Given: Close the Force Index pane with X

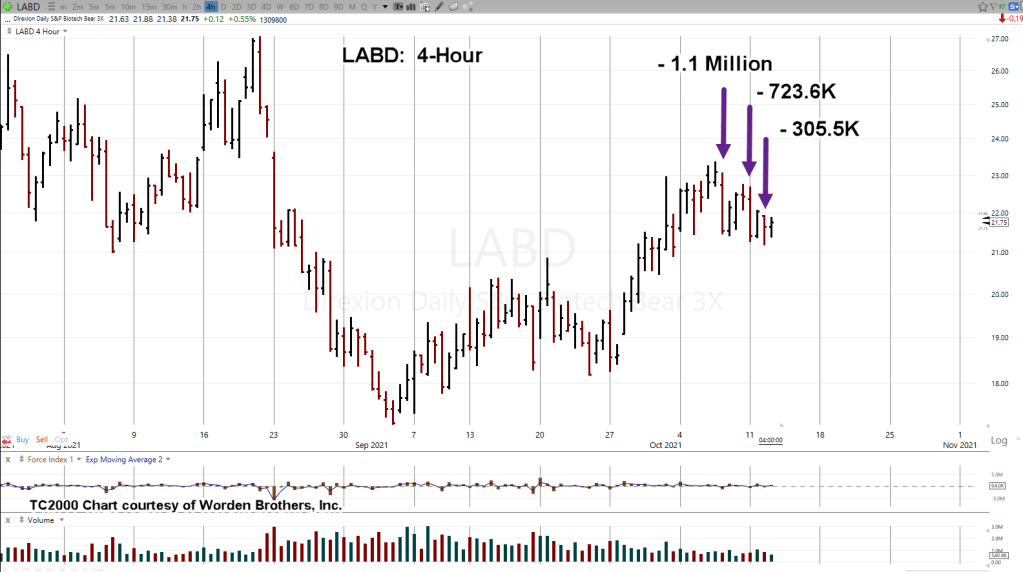Looking at the screenshot, I should pos(8,459).
